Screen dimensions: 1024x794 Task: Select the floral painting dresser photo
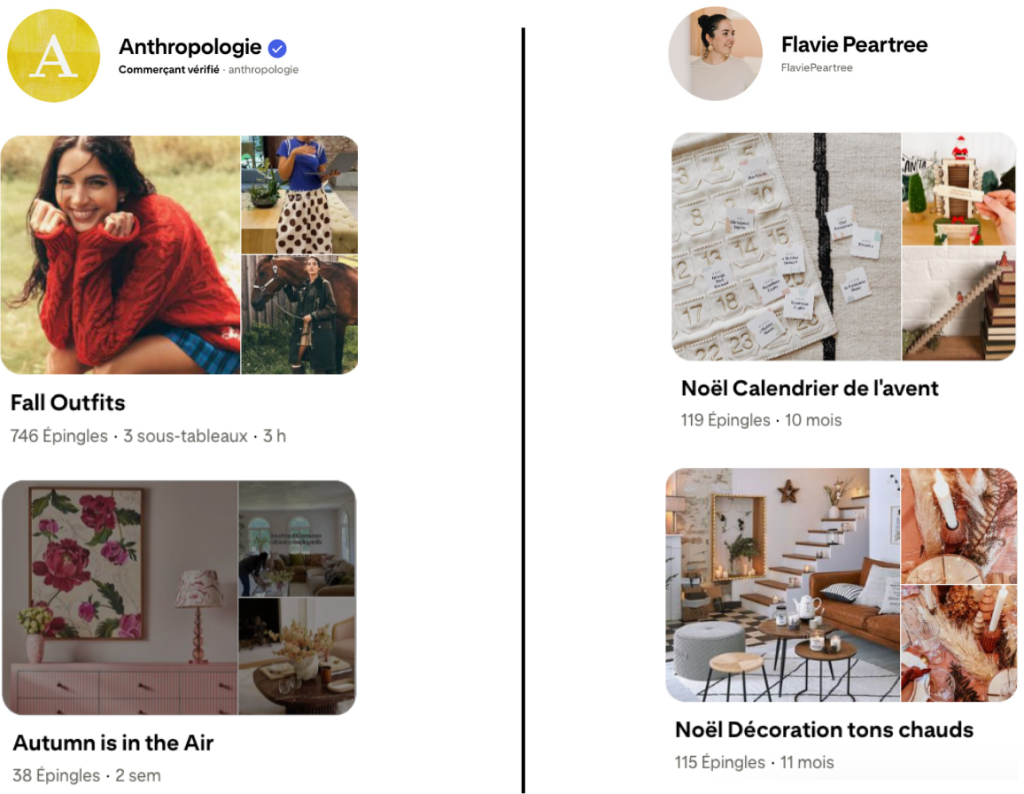[120, 597]
